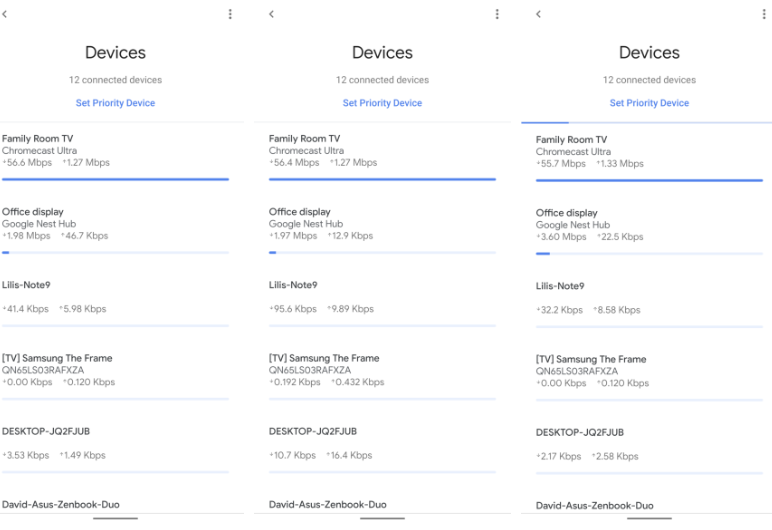Click Set Priority Device in left screen
772x530 pixels.
[x=115, y=103]
